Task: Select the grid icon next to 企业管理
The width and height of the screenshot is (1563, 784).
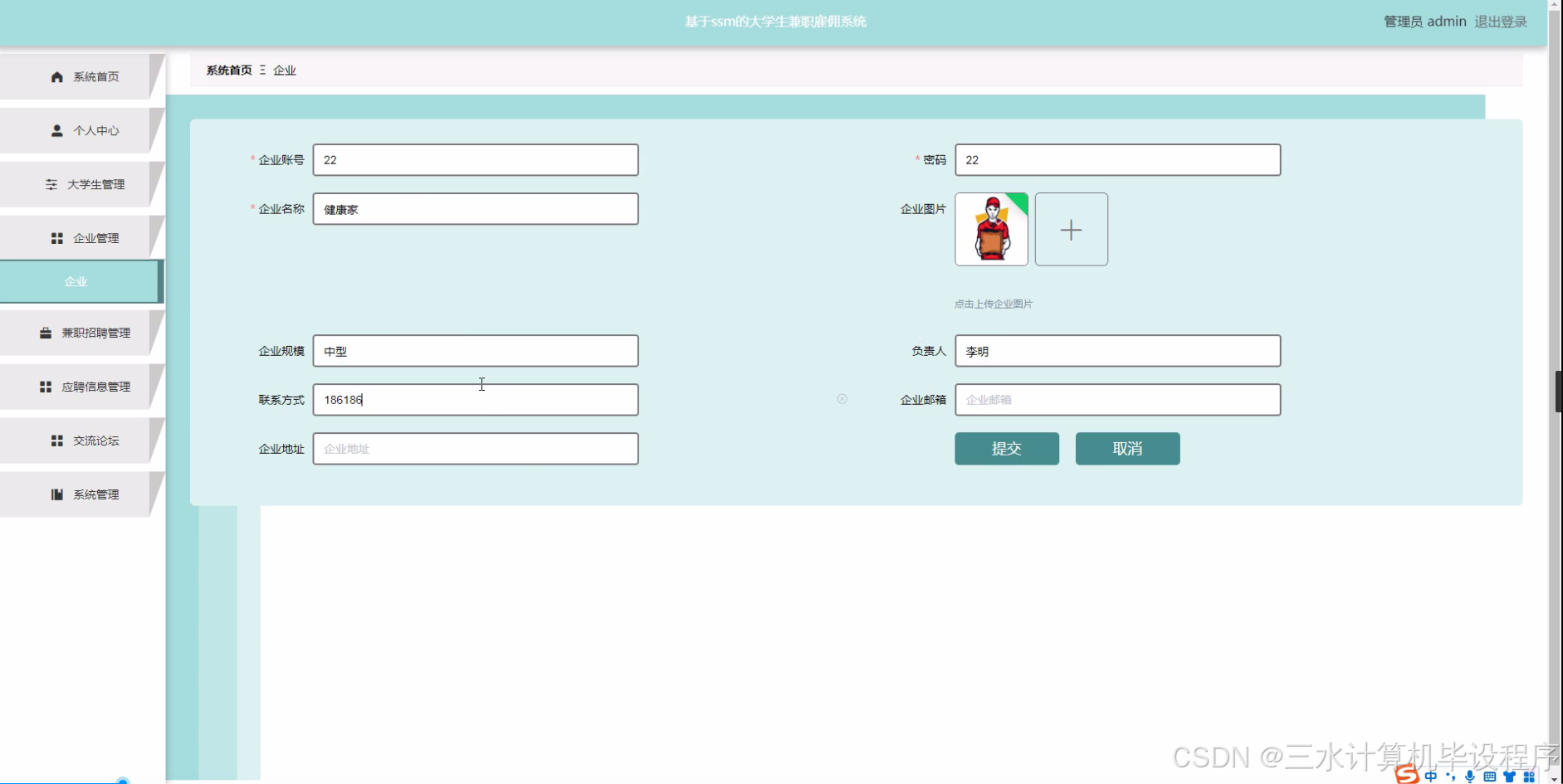Action: coord(56,237)
